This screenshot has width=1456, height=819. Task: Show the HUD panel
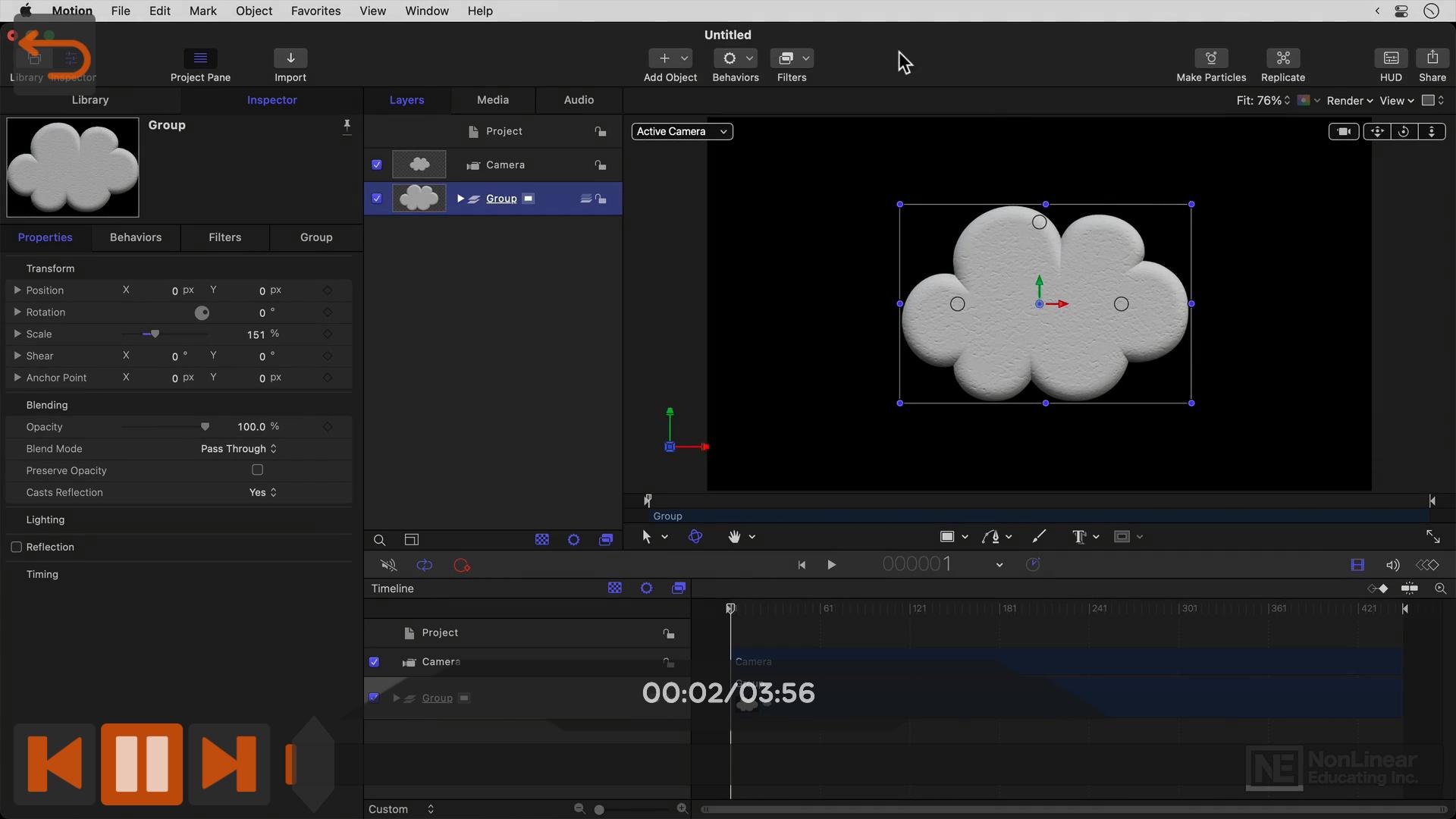tap(1391, 58)
